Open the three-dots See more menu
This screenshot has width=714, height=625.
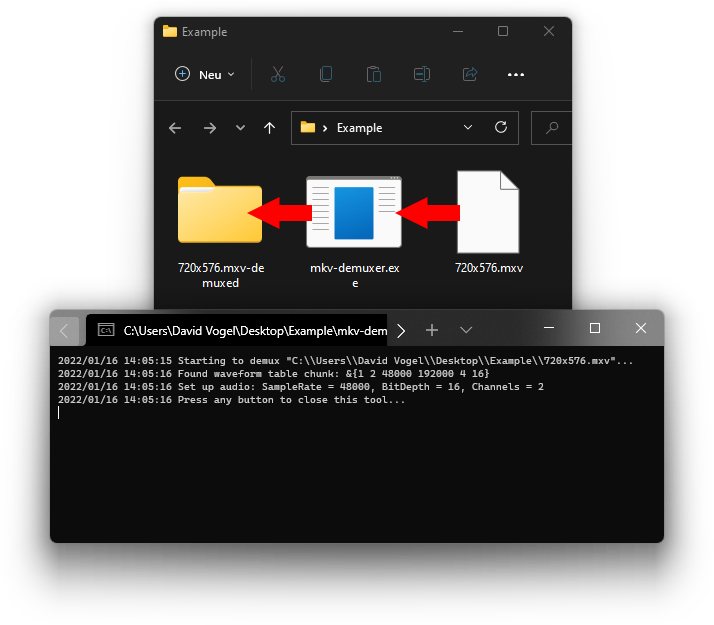[x=516, y=75]
